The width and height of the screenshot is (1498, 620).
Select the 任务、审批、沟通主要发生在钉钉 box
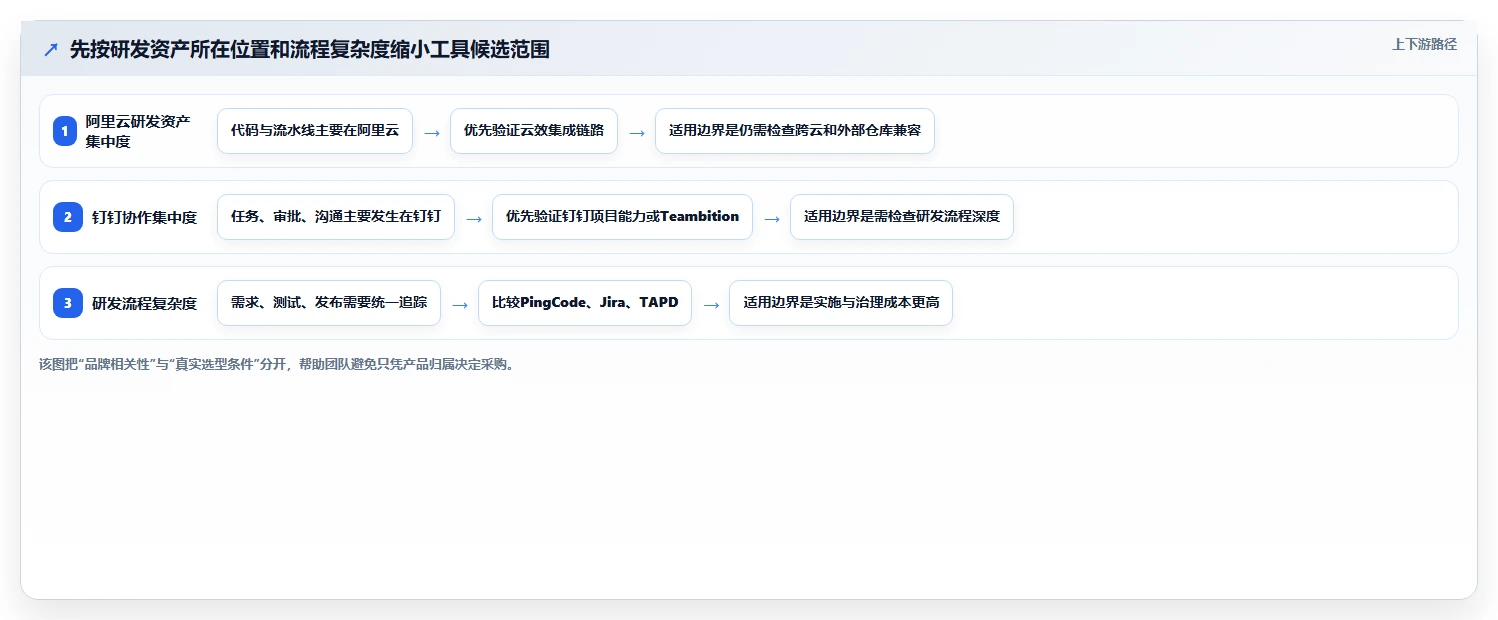(x=336, y=217)
